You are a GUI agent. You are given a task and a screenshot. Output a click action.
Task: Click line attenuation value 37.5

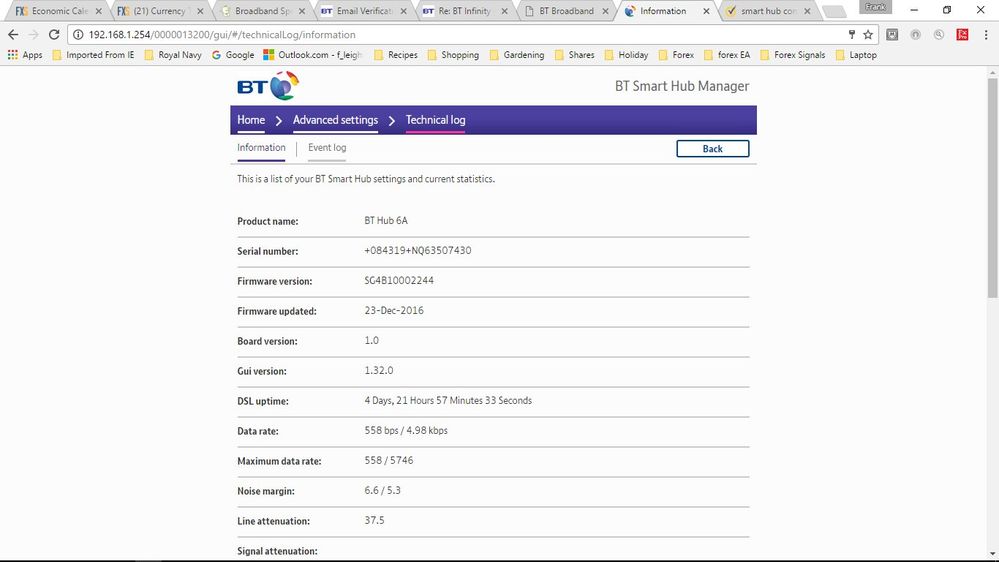click(374, 520)
